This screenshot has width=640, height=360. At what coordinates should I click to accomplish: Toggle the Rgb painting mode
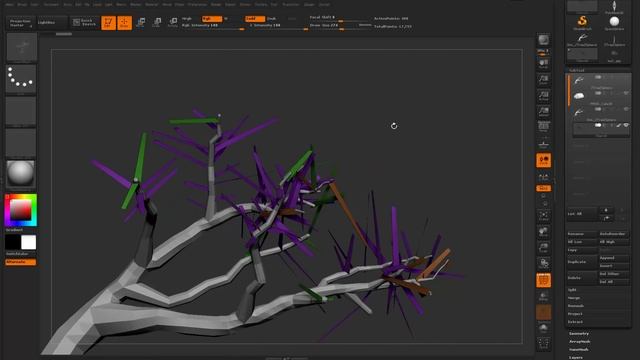212,19
